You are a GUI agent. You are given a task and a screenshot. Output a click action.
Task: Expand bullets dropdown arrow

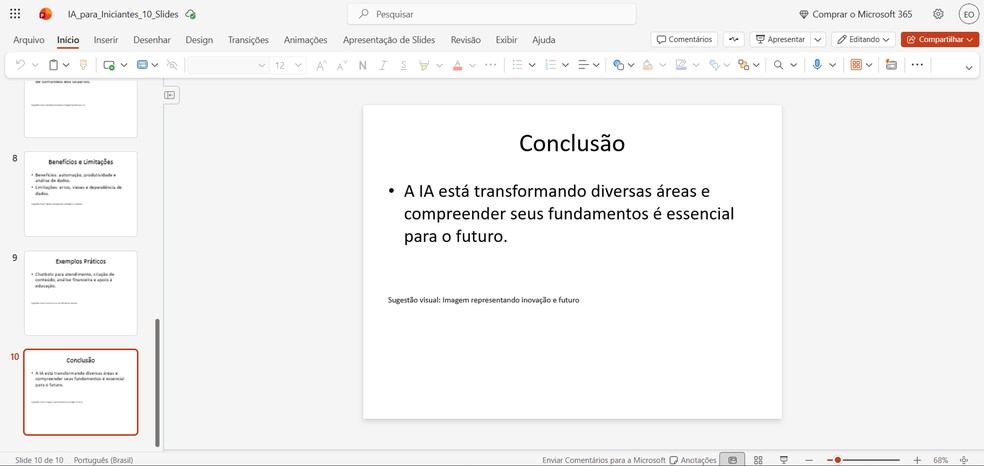(532, 65)
